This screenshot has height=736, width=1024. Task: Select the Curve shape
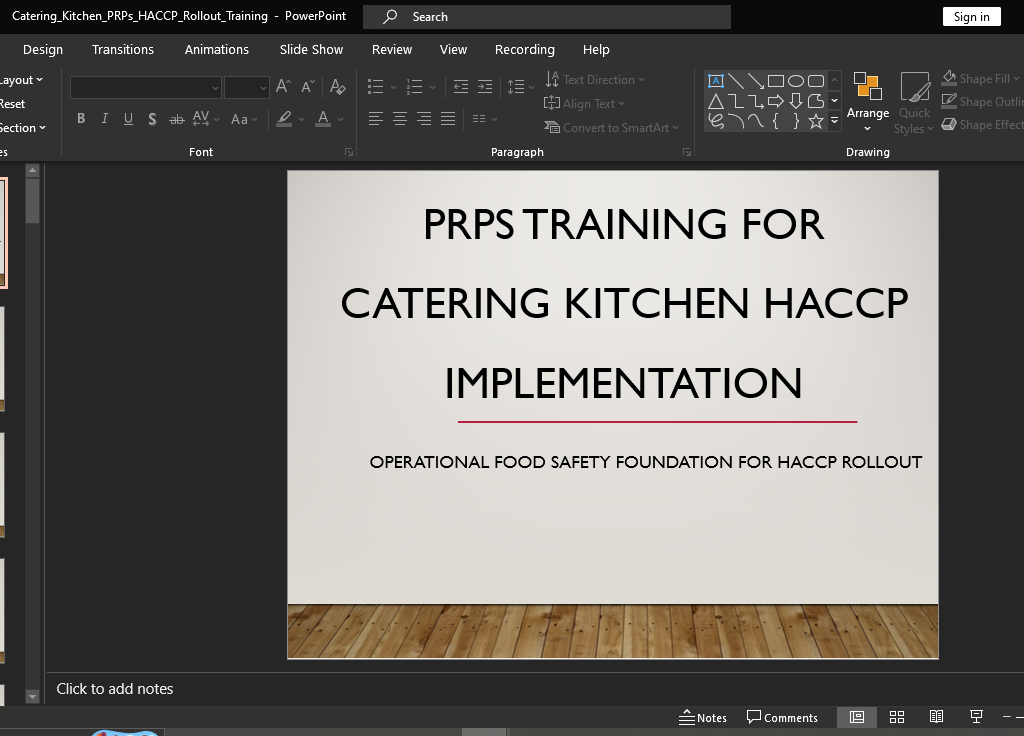756,121
